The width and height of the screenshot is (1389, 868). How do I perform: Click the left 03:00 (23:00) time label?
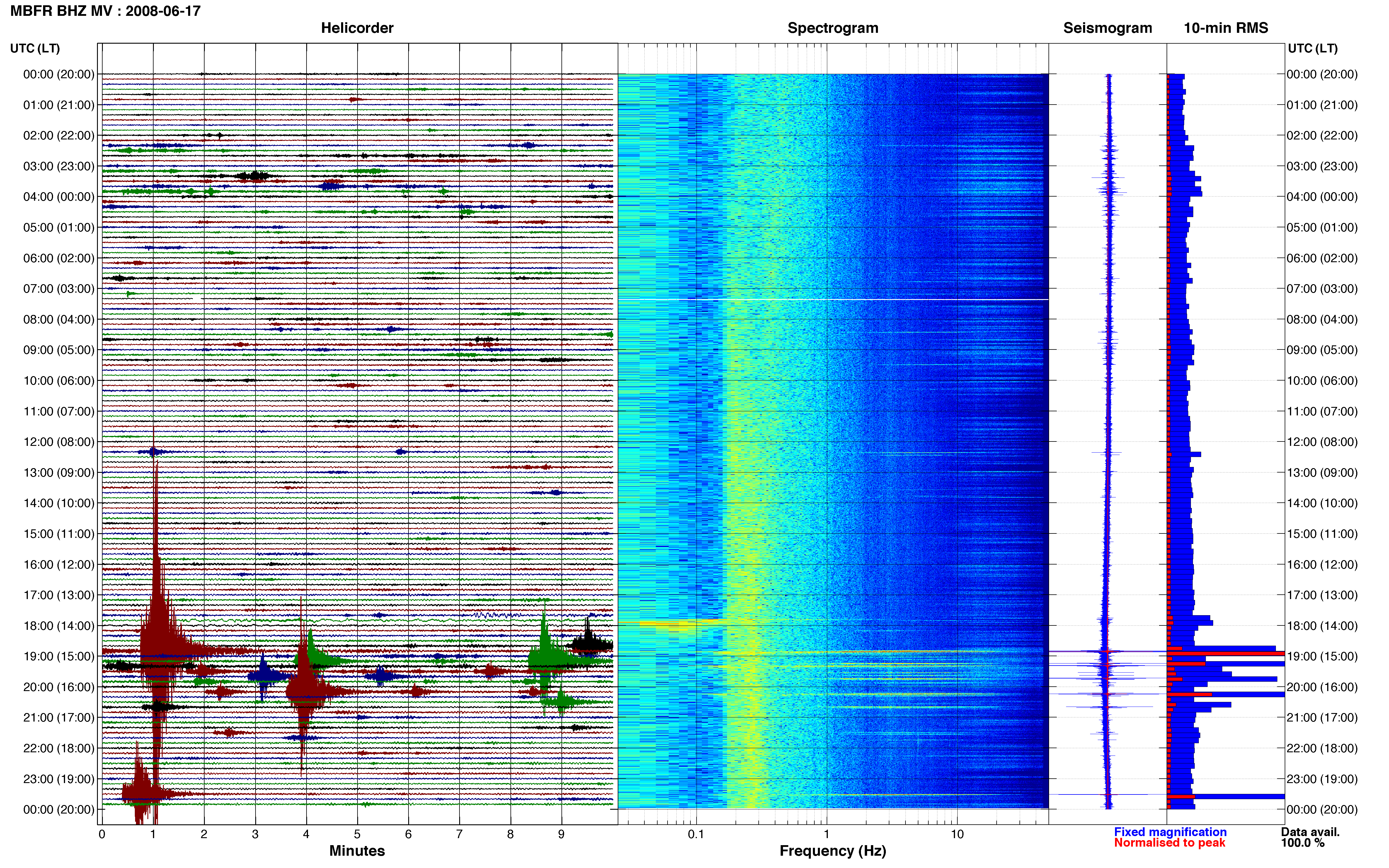(x=59, y=166)
